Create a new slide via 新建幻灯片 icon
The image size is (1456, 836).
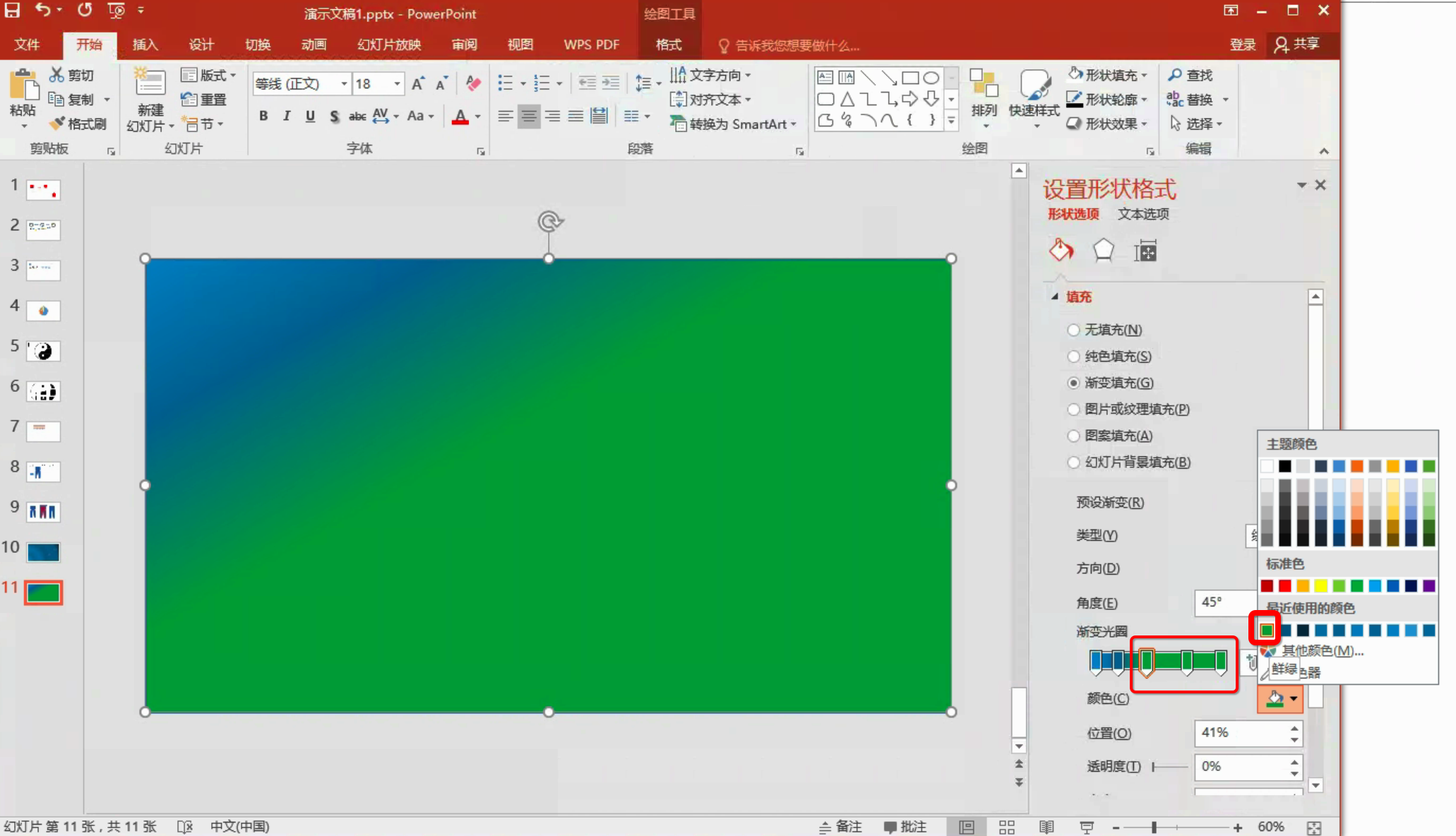(150, 83)
